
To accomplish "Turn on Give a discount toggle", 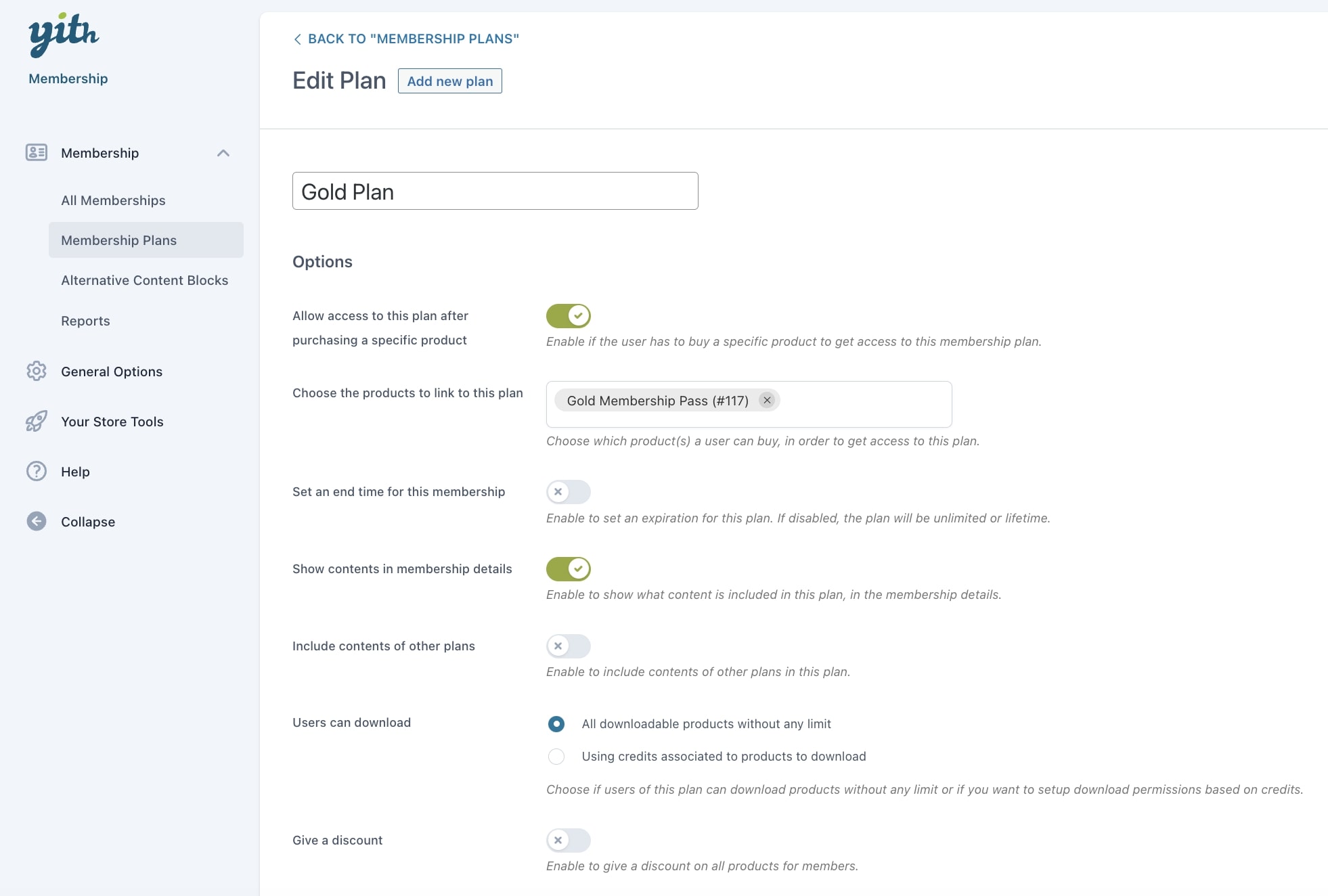I will click(x=569, y=841).
